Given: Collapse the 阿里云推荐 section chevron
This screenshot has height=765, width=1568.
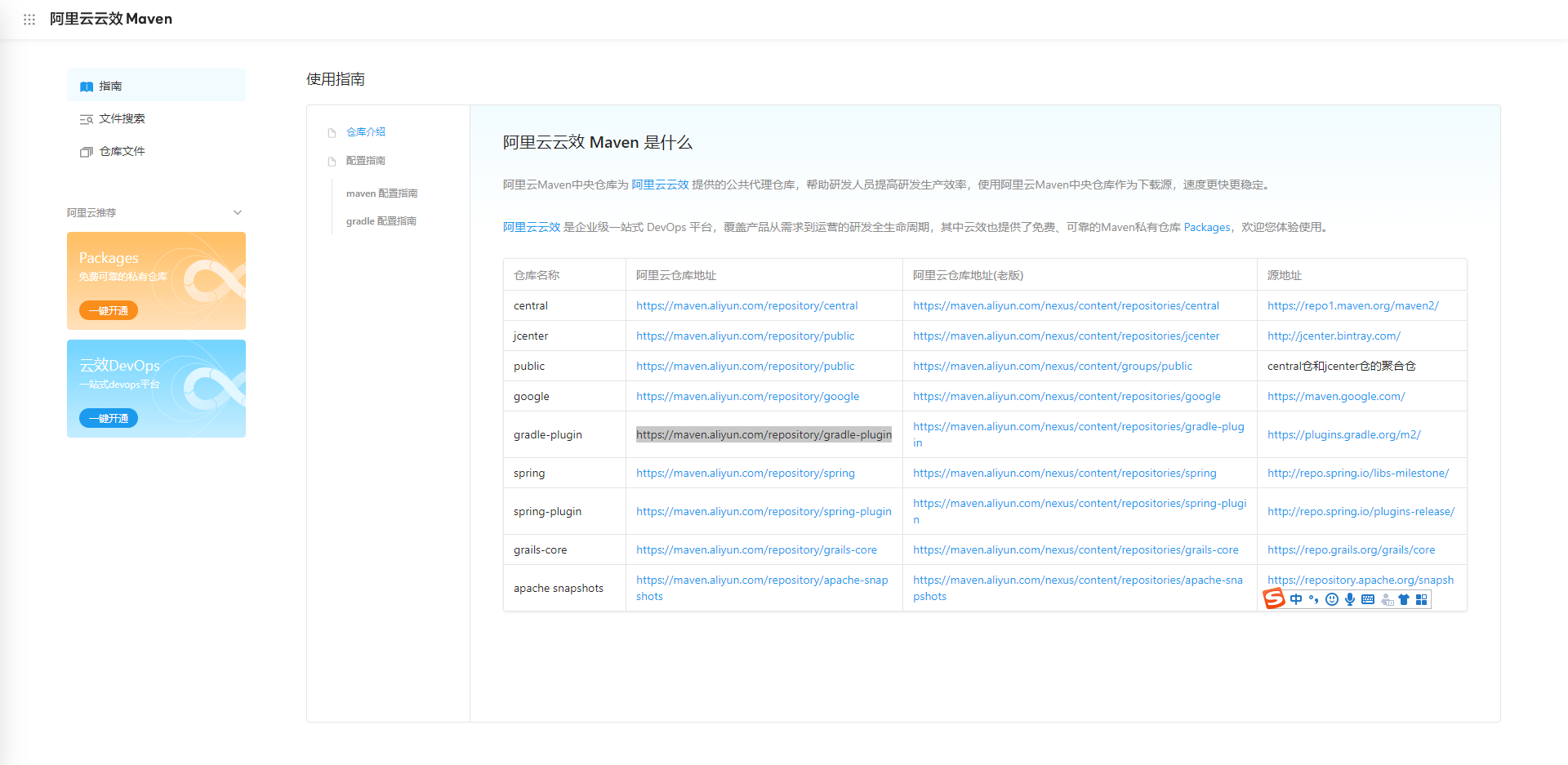Looking at the screenshot, I should (238, 212).
